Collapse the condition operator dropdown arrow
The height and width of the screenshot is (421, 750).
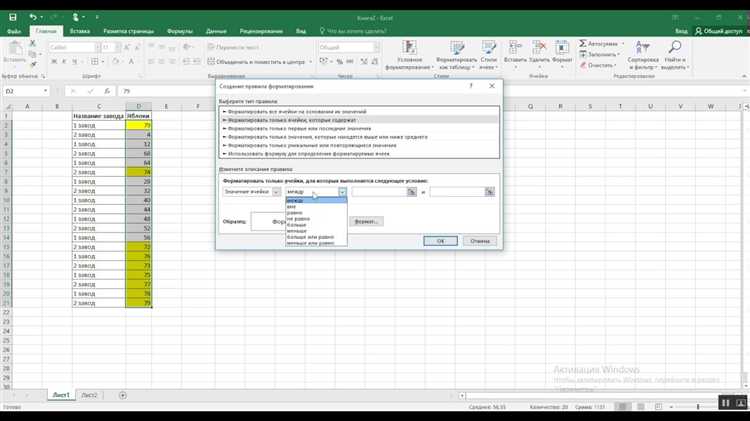pyautogui.click(x=342, y=192)
